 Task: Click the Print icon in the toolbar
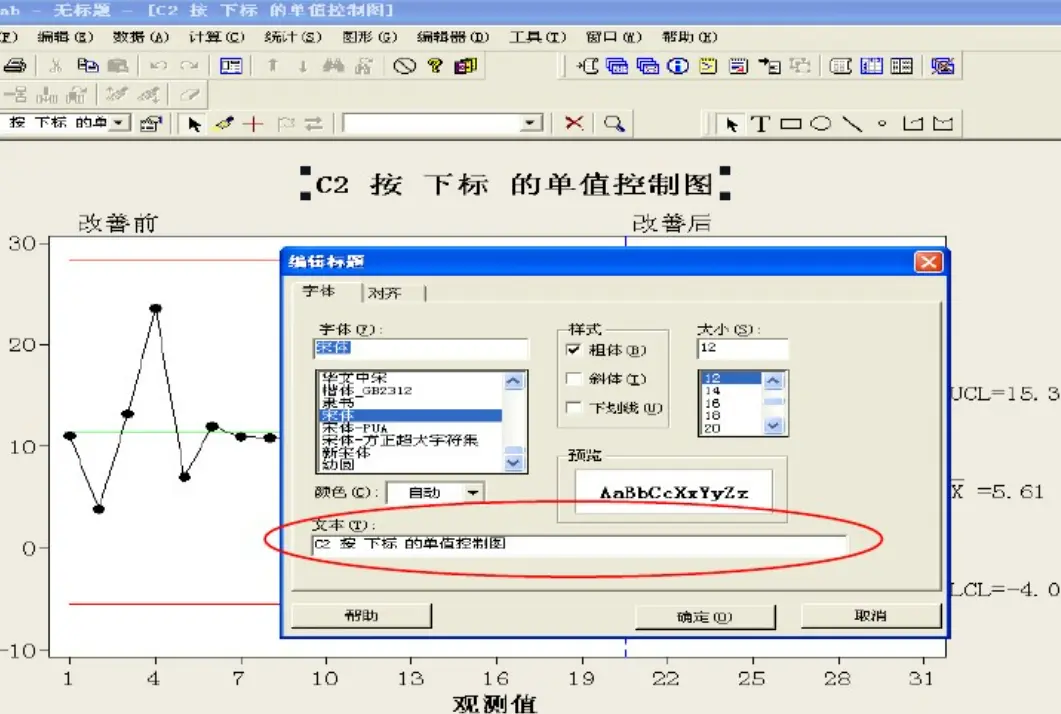point(14,66)
